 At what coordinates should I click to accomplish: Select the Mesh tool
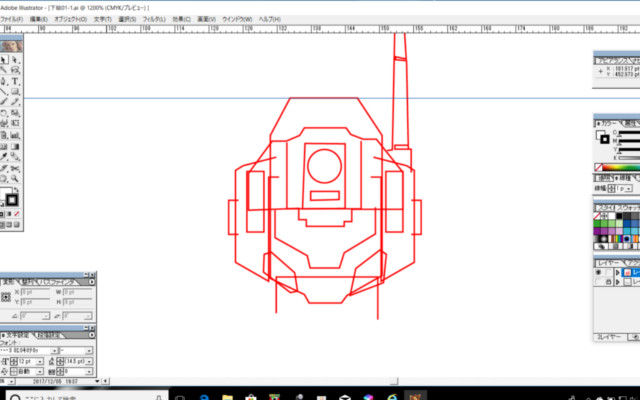pyautogui.click(x=4, y=146)
